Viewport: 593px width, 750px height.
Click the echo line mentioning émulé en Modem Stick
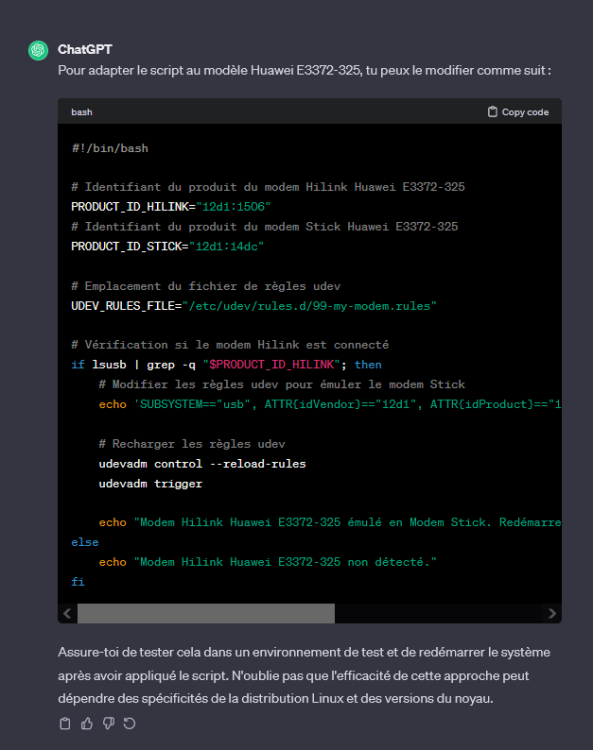coord(330,522)
